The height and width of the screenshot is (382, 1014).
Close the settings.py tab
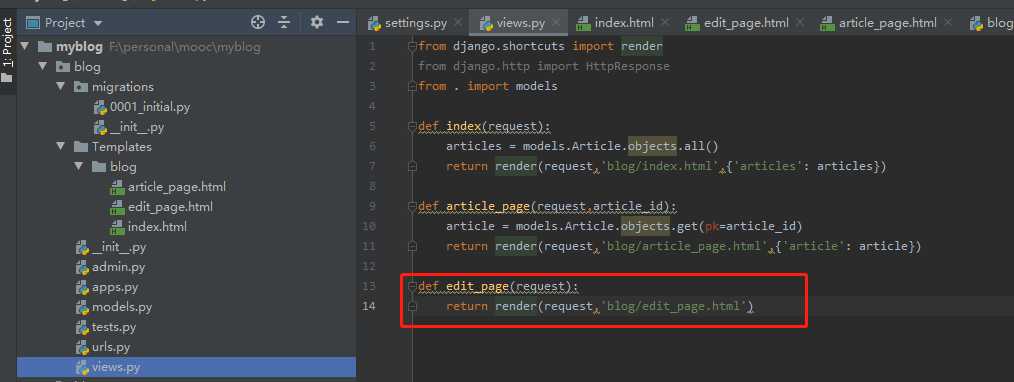coord(458,23)
